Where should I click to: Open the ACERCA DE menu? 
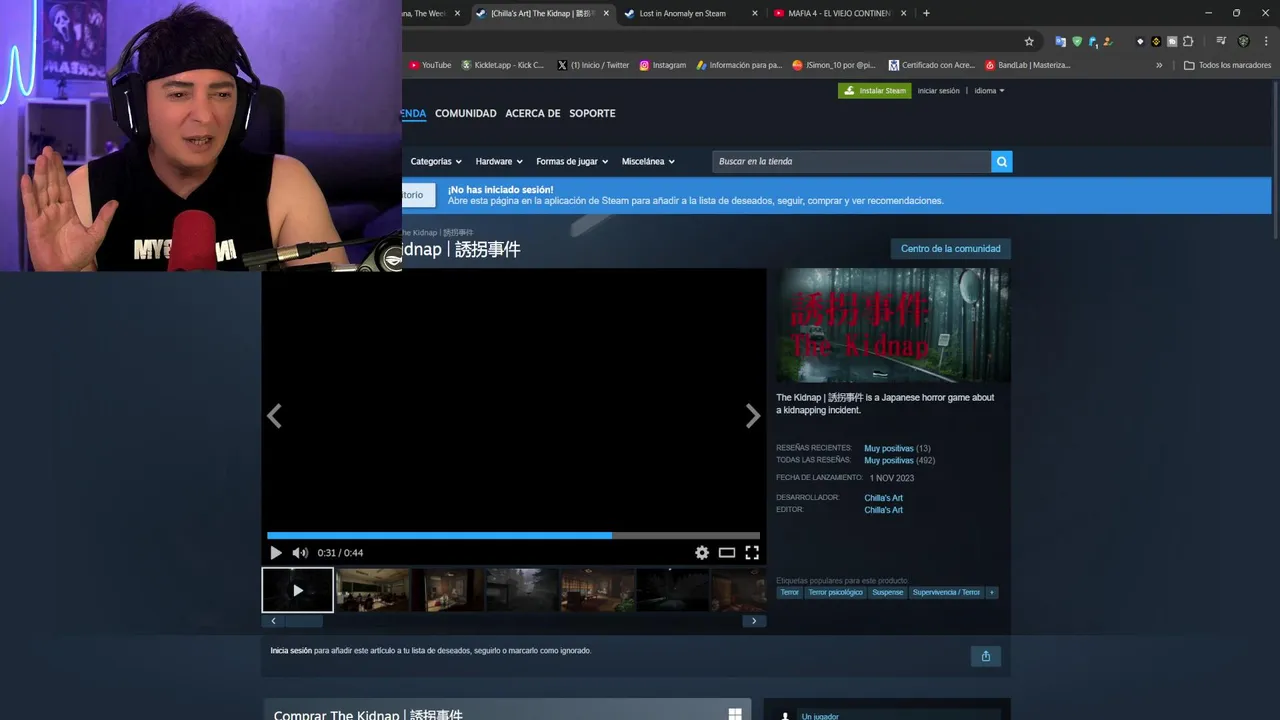[x=533, y=114]
